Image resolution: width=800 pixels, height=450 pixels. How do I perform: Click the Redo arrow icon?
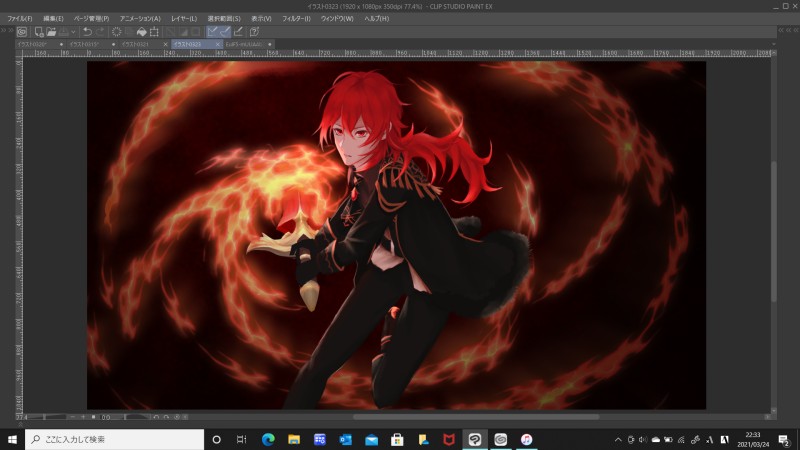(100, 32)
